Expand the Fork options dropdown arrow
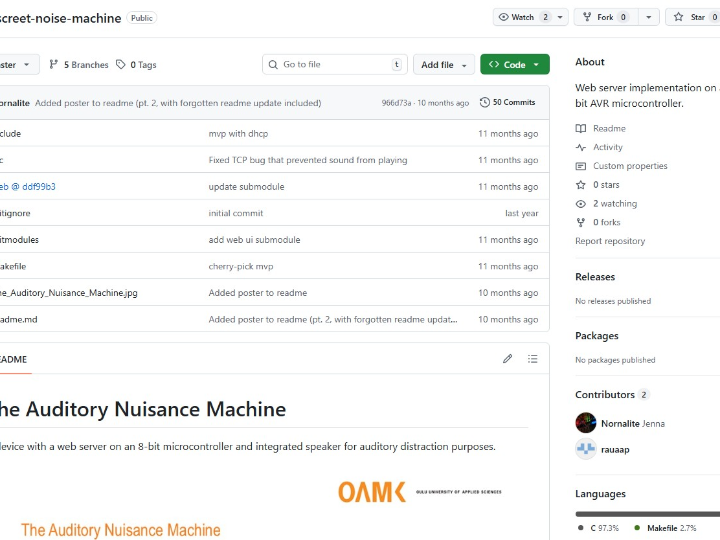The image size is (720, 540). [x=649, y=17]
